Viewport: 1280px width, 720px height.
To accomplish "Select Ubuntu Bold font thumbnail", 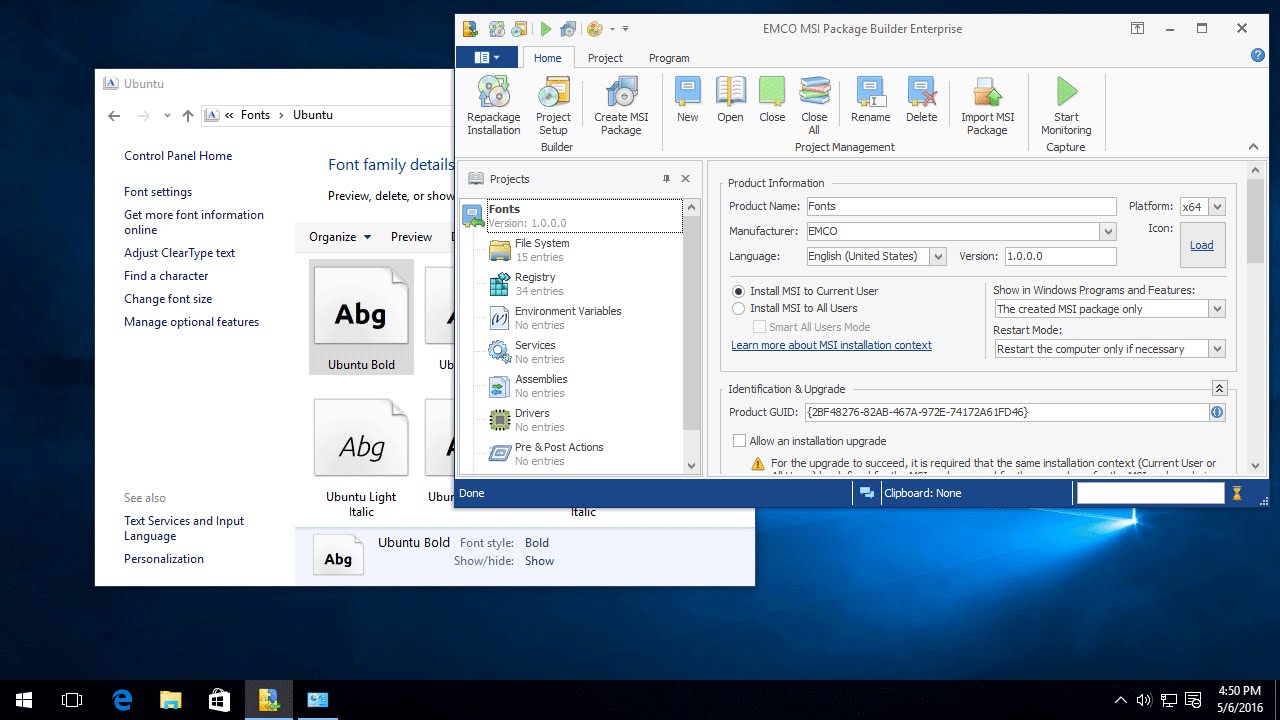I will 361,317.
